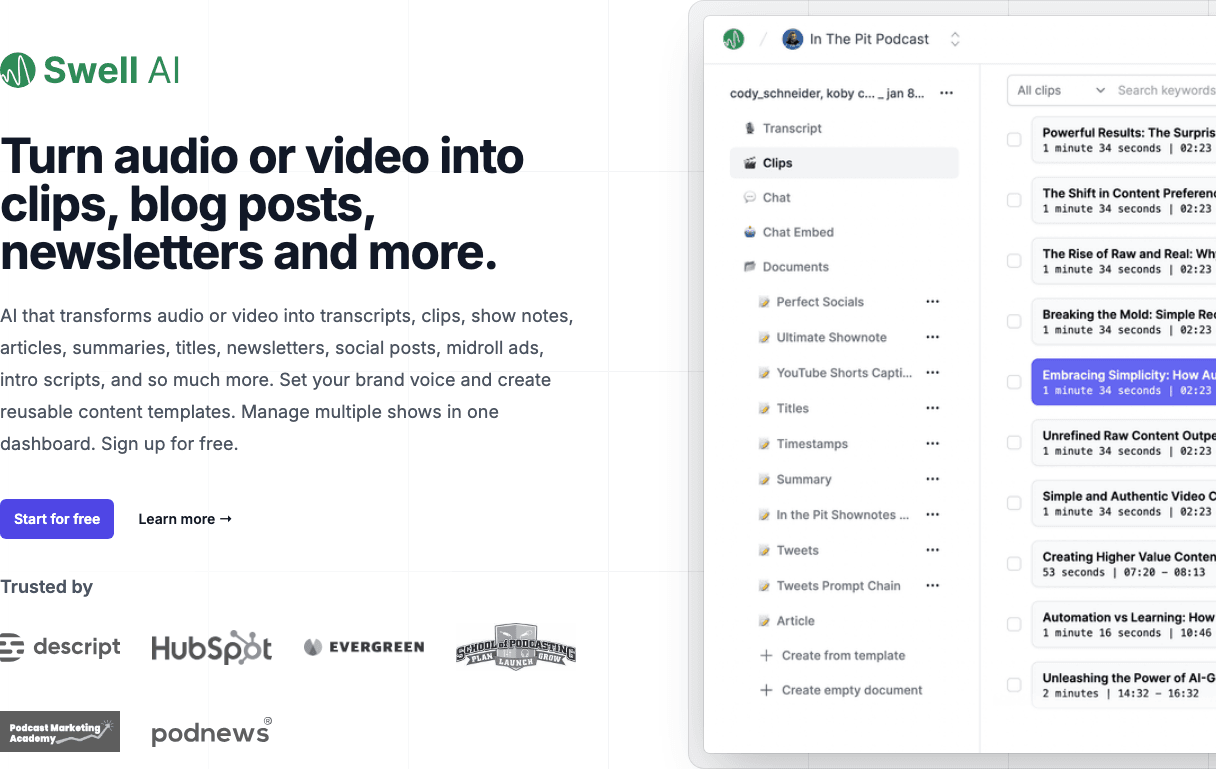Open the Summary document
Image resolution: width=1216 pixels, height=770 pixels.
point(804,480)
